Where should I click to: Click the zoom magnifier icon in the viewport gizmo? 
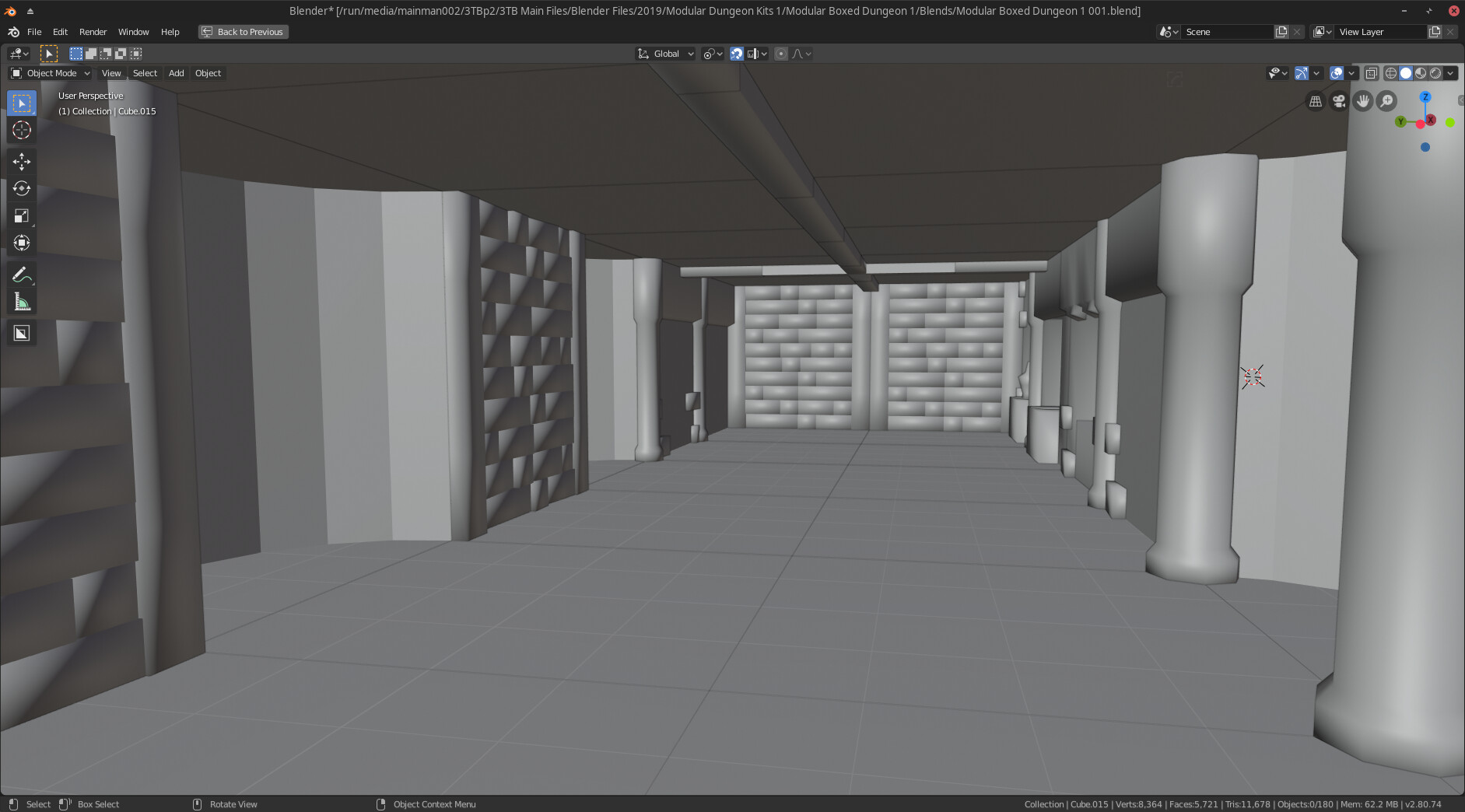[x=1386, y=101]
